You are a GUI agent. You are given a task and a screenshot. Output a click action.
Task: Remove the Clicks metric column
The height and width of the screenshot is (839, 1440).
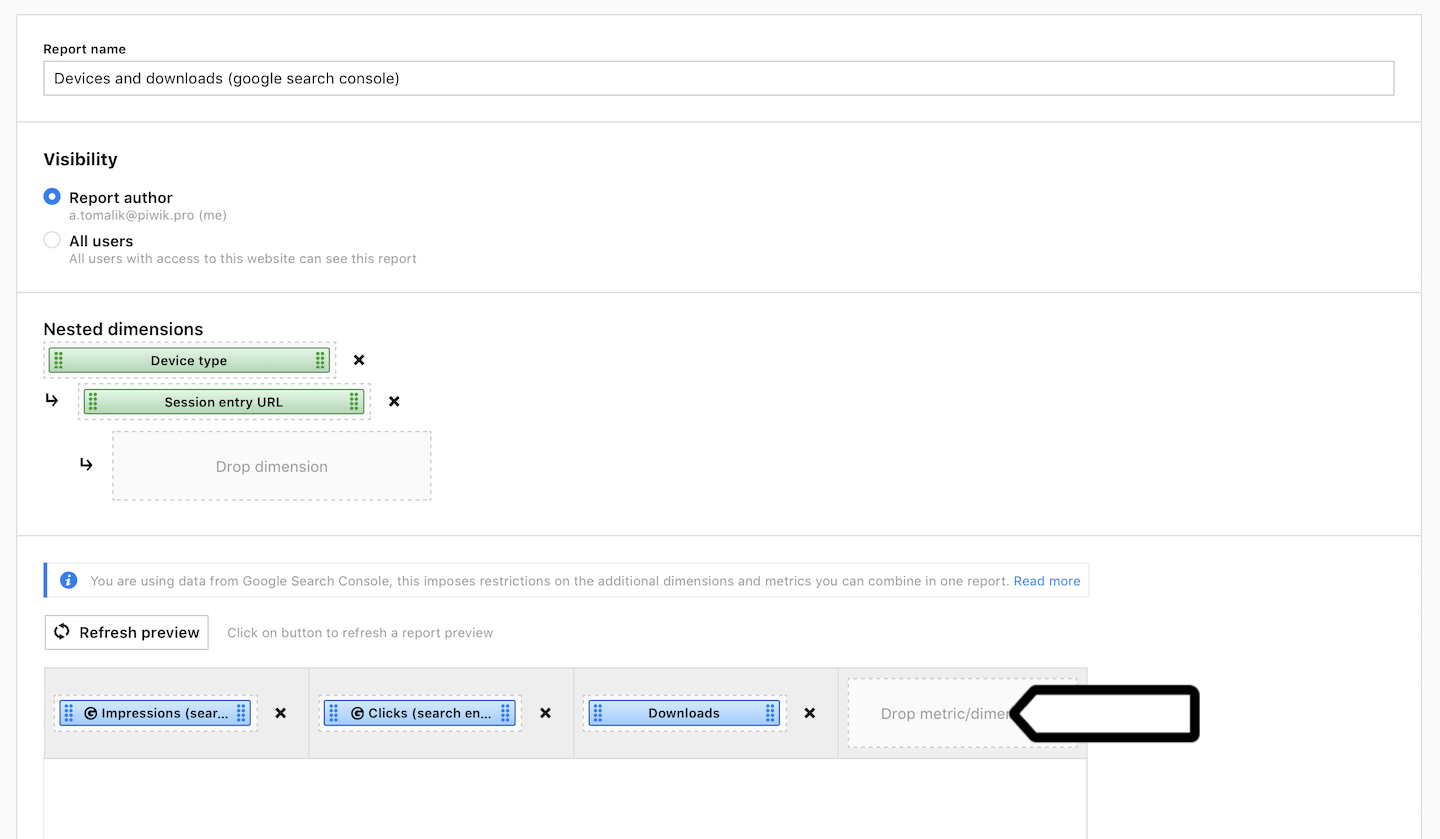tap(546, 713)
